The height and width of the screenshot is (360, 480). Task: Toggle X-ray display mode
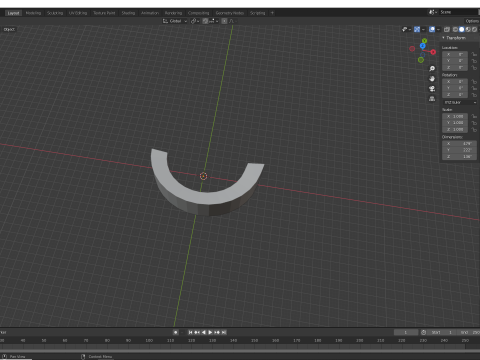click(x=447, y=29)
